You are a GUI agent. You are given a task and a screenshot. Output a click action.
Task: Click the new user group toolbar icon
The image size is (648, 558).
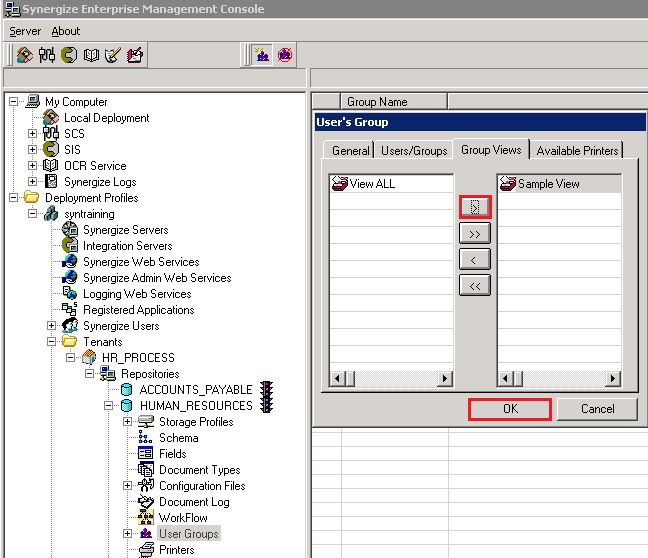click(x=262, y=55)
